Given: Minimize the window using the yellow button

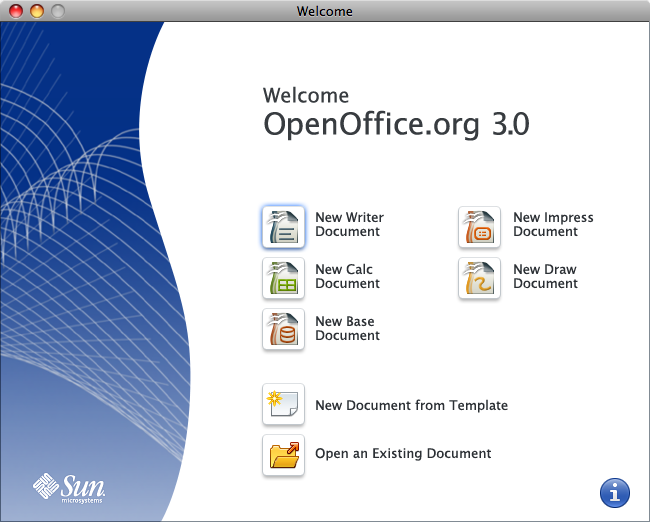Looking at the screenshot, I should (x=36, y=11).
